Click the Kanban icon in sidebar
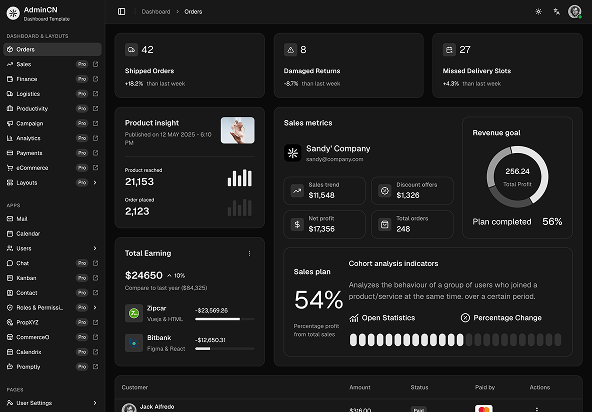592x412 pixels. coord(10,278)
